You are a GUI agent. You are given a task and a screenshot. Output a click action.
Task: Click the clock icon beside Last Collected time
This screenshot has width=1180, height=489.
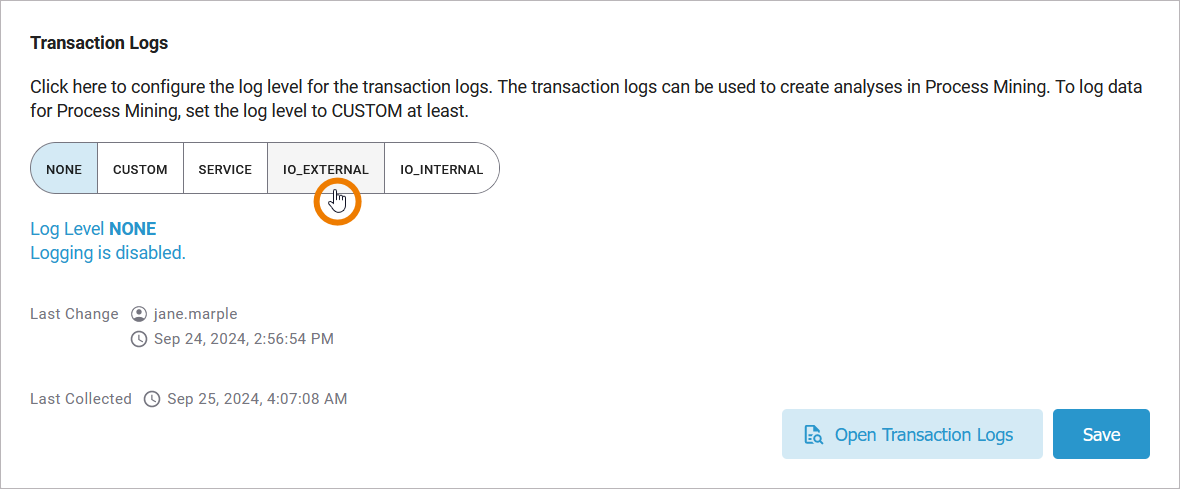(x=152, y=399)
